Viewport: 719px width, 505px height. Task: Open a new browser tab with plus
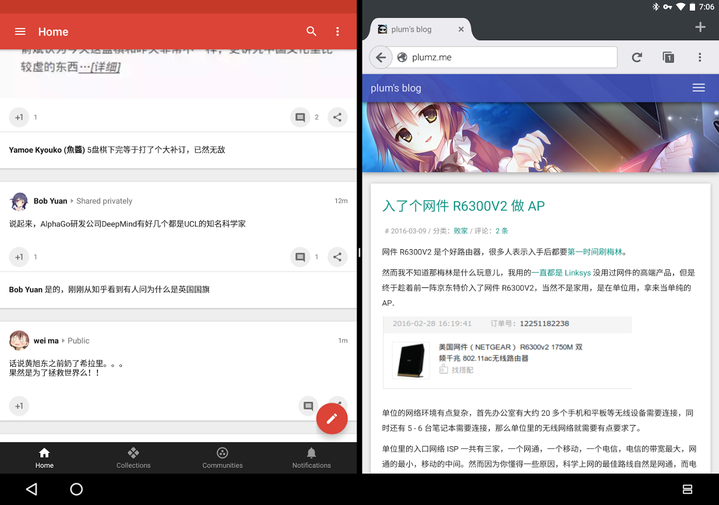(700, 27)
